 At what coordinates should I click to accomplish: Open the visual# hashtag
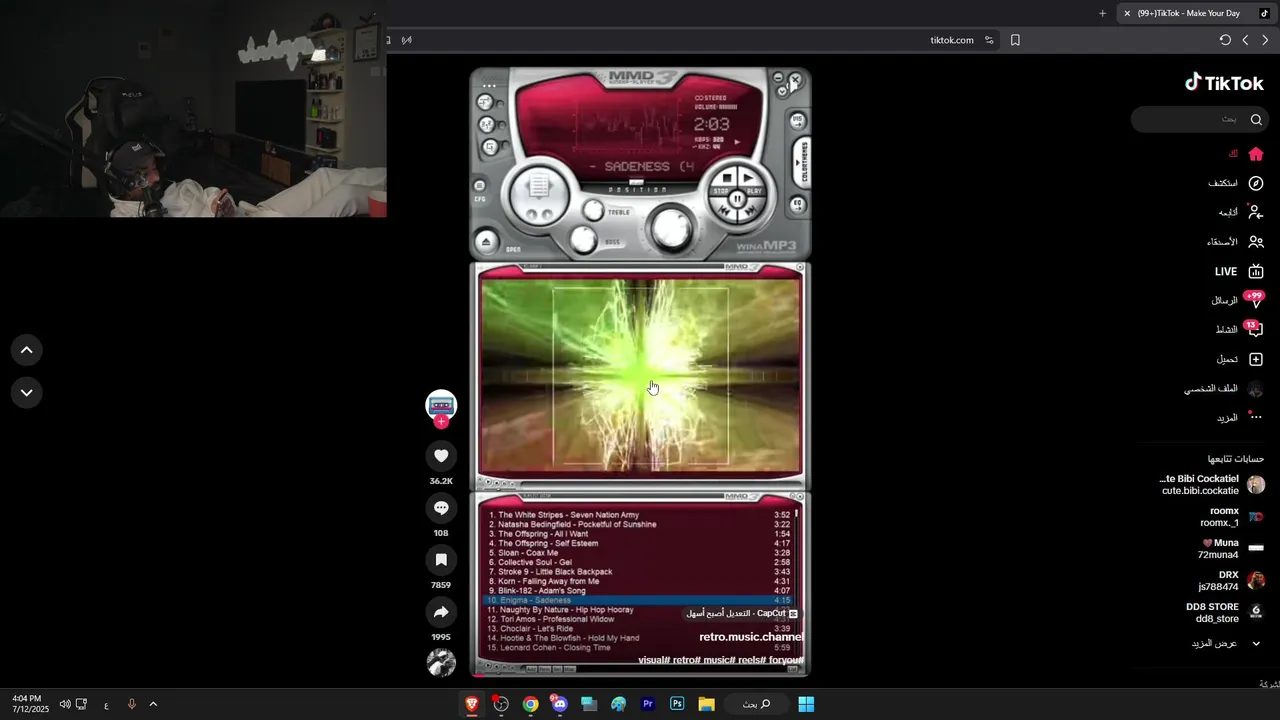coord(654,660)
